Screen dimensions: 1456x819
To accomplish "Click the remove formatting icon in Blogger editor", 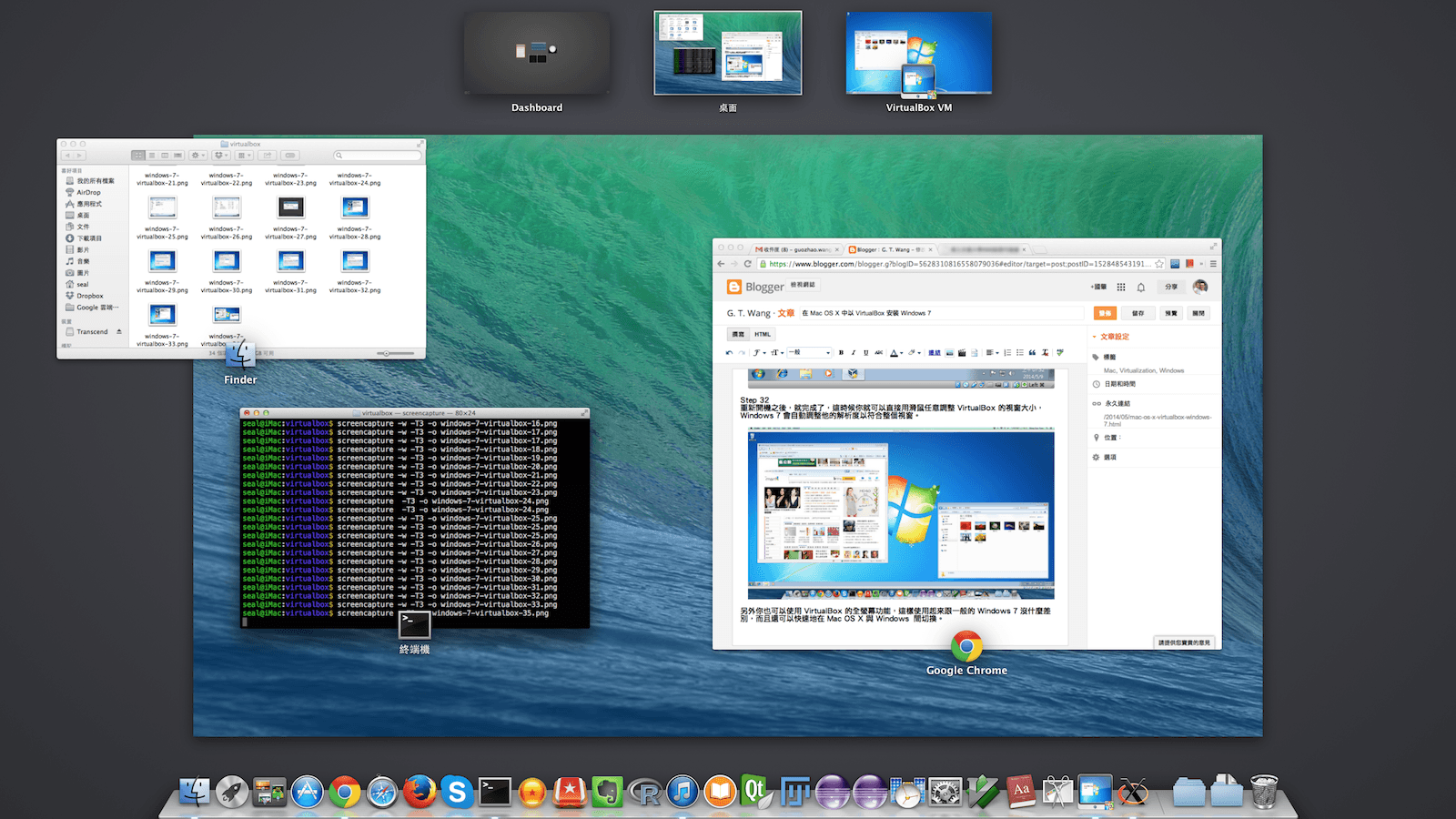I will [1045, 353].
